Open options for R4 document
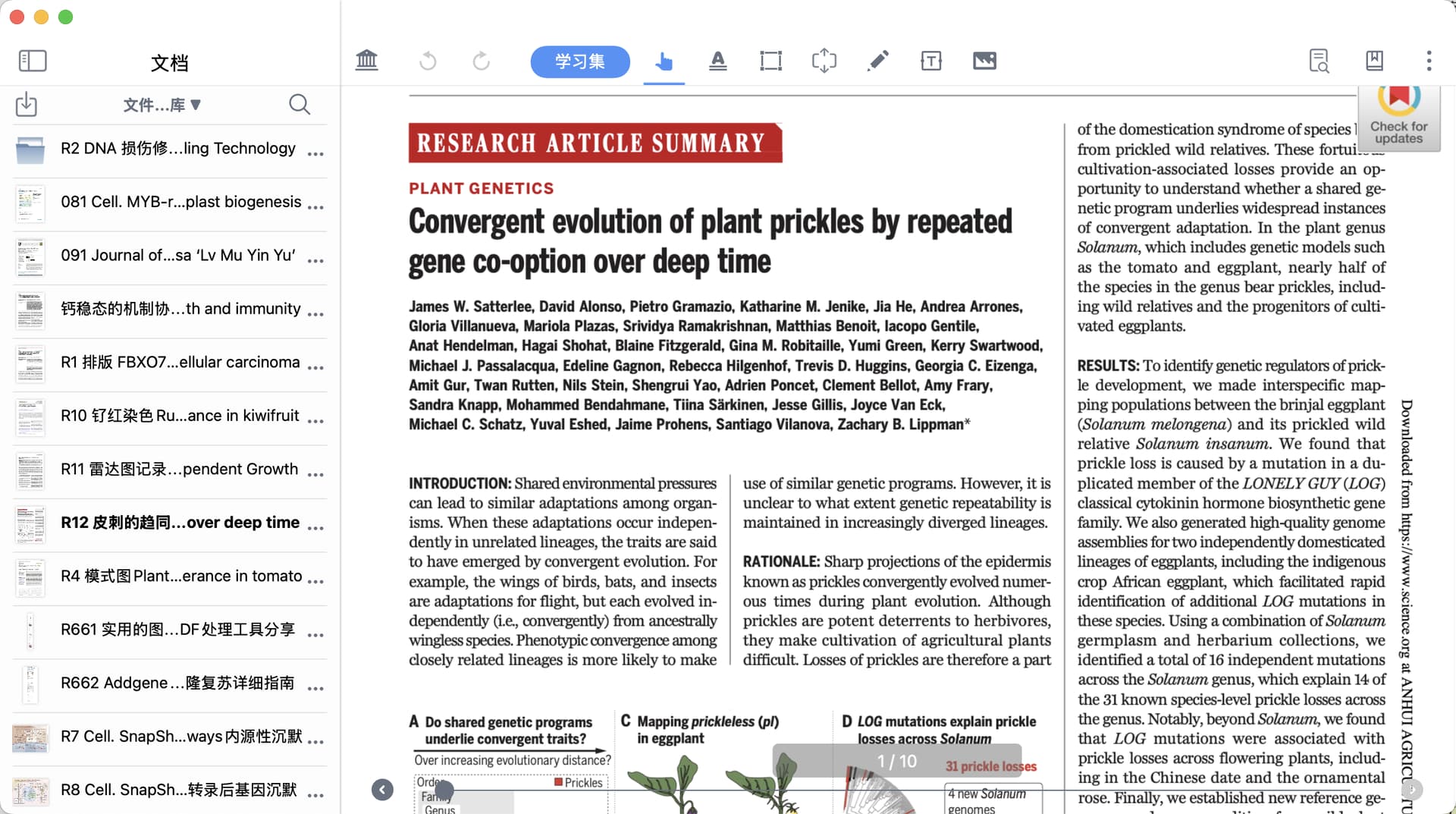Viewport: 1456px width, 814px height. pyautogui.click(x=315, y=581)
